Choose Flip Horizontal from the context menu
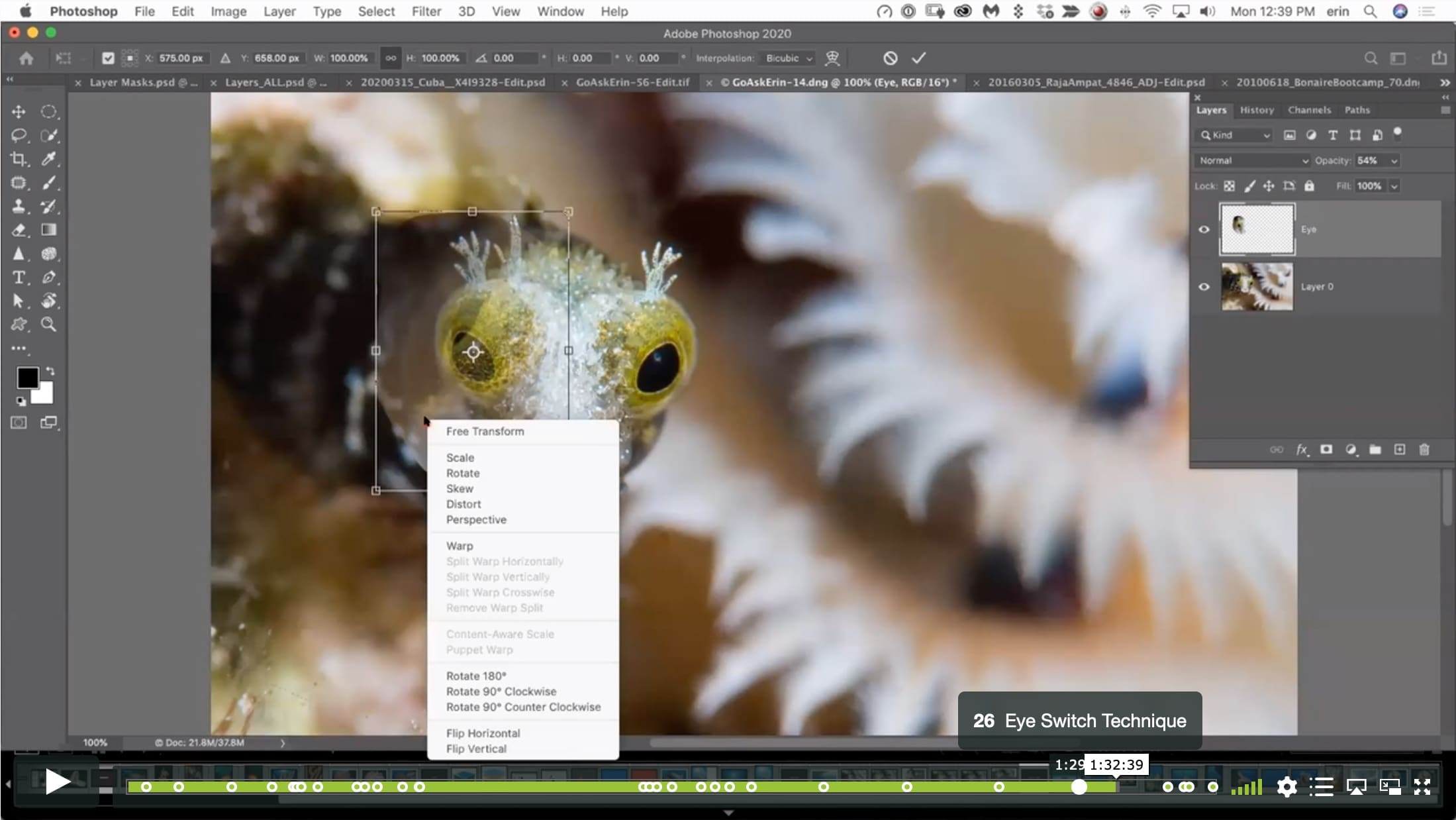This screenshot has width=1456, height=820. (x=483, y=733)
